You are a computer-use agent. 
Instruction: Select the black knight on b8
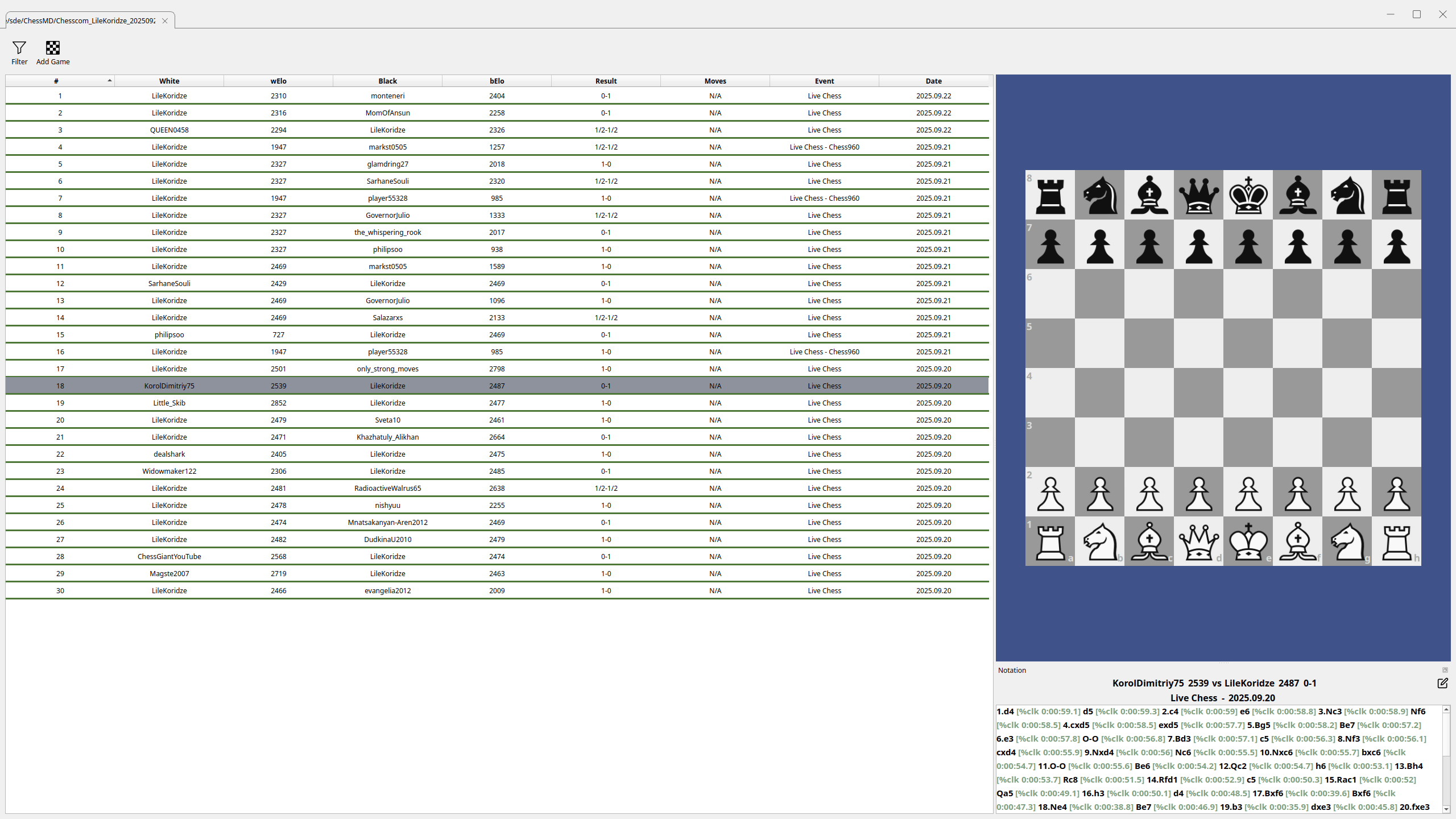(x=1099, y=195)
